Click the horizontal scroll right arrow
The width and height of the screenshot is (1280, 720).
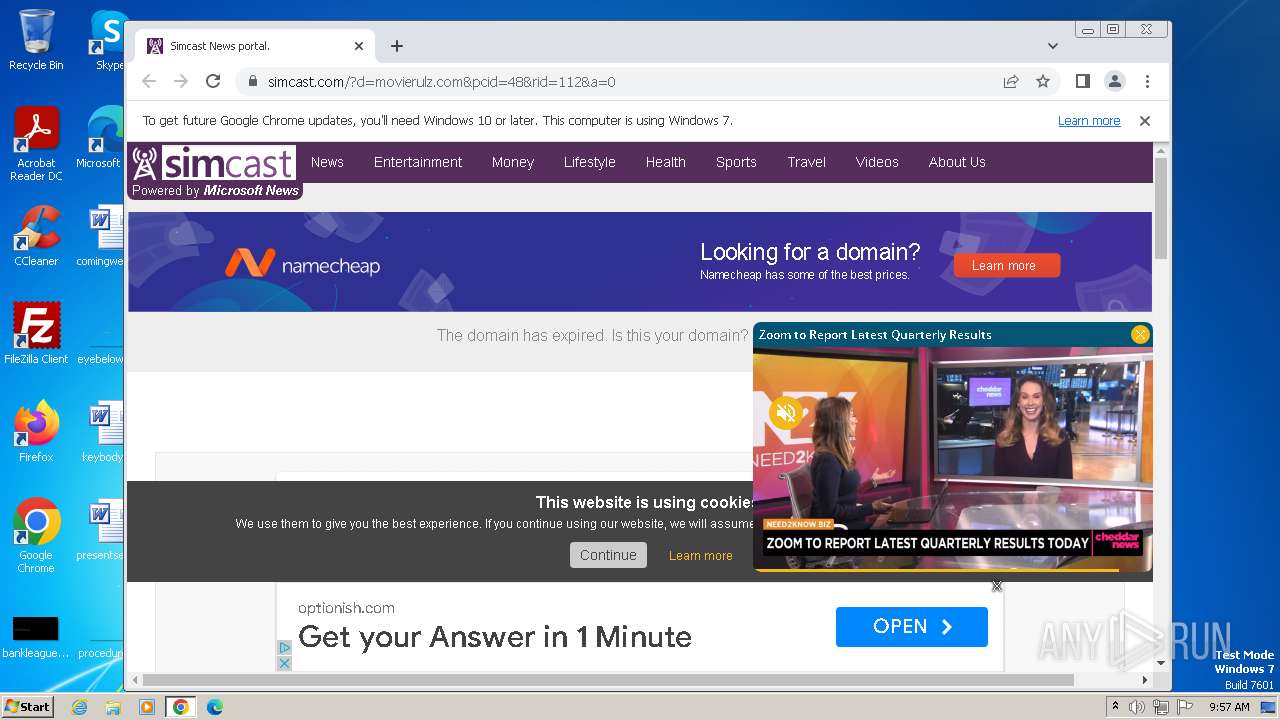click(1145, 680)
